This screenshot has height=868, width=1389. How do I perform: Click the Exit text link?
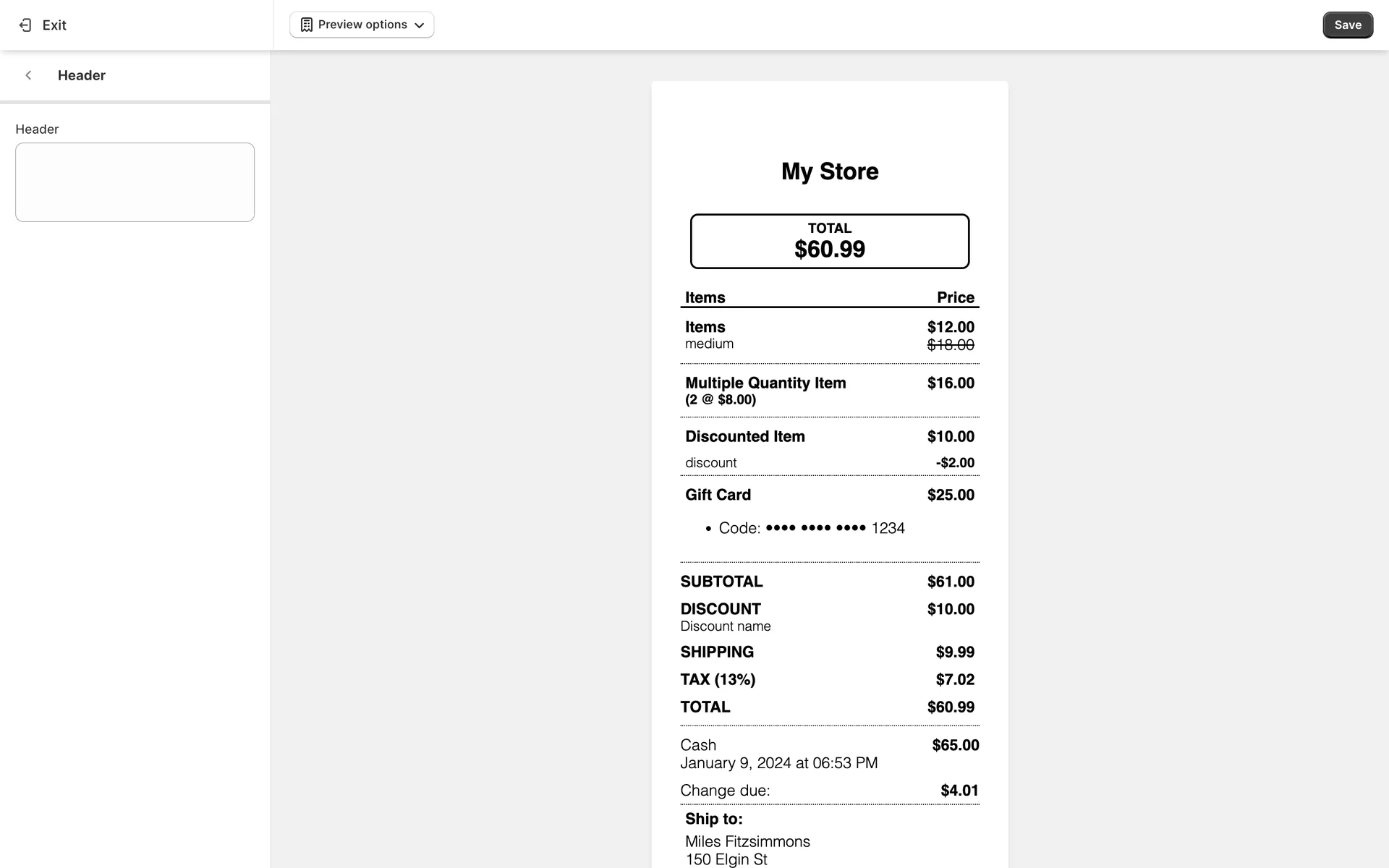click(x=54, y=25)
